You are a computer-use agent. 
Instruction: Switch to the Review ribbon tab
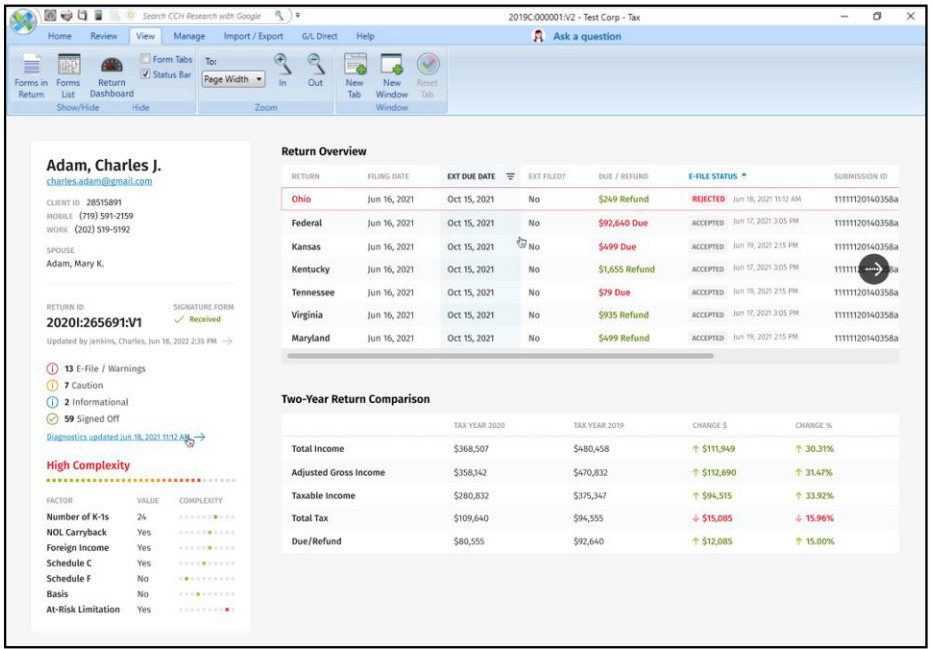tap(103, 36)
